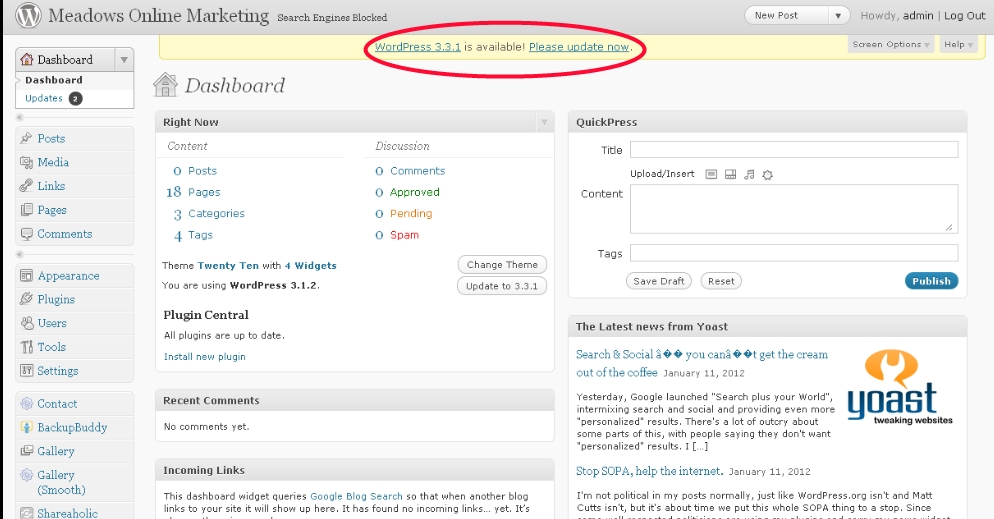994x519 pixels.
Task: Click the 4 Widgets link
Action: pos(311,266)
